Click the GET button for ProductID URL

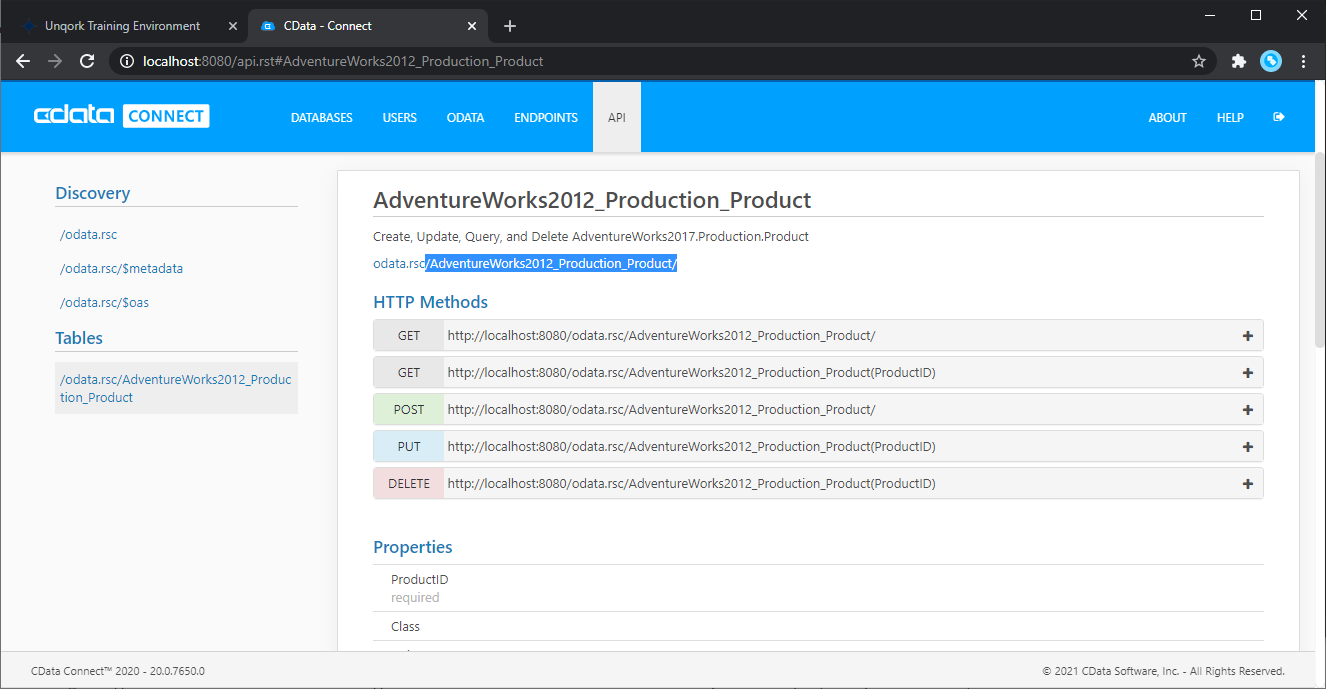409,373
